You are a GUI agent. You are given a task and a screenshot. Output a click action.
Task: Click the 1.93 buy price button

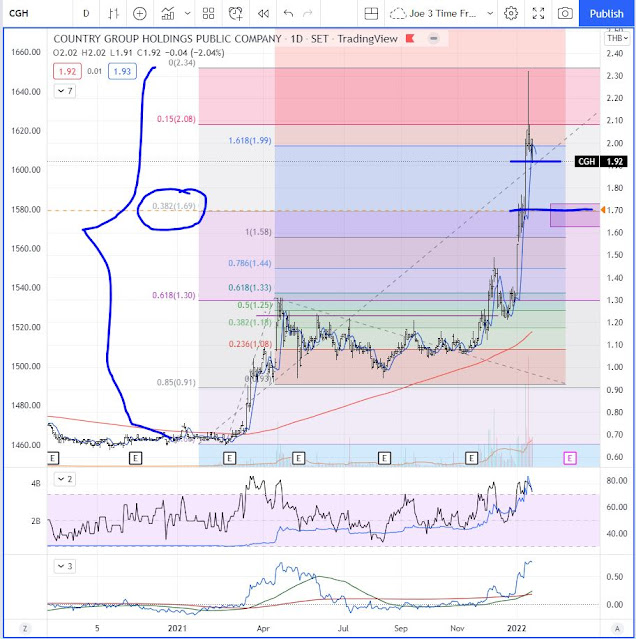pos(122,71)
